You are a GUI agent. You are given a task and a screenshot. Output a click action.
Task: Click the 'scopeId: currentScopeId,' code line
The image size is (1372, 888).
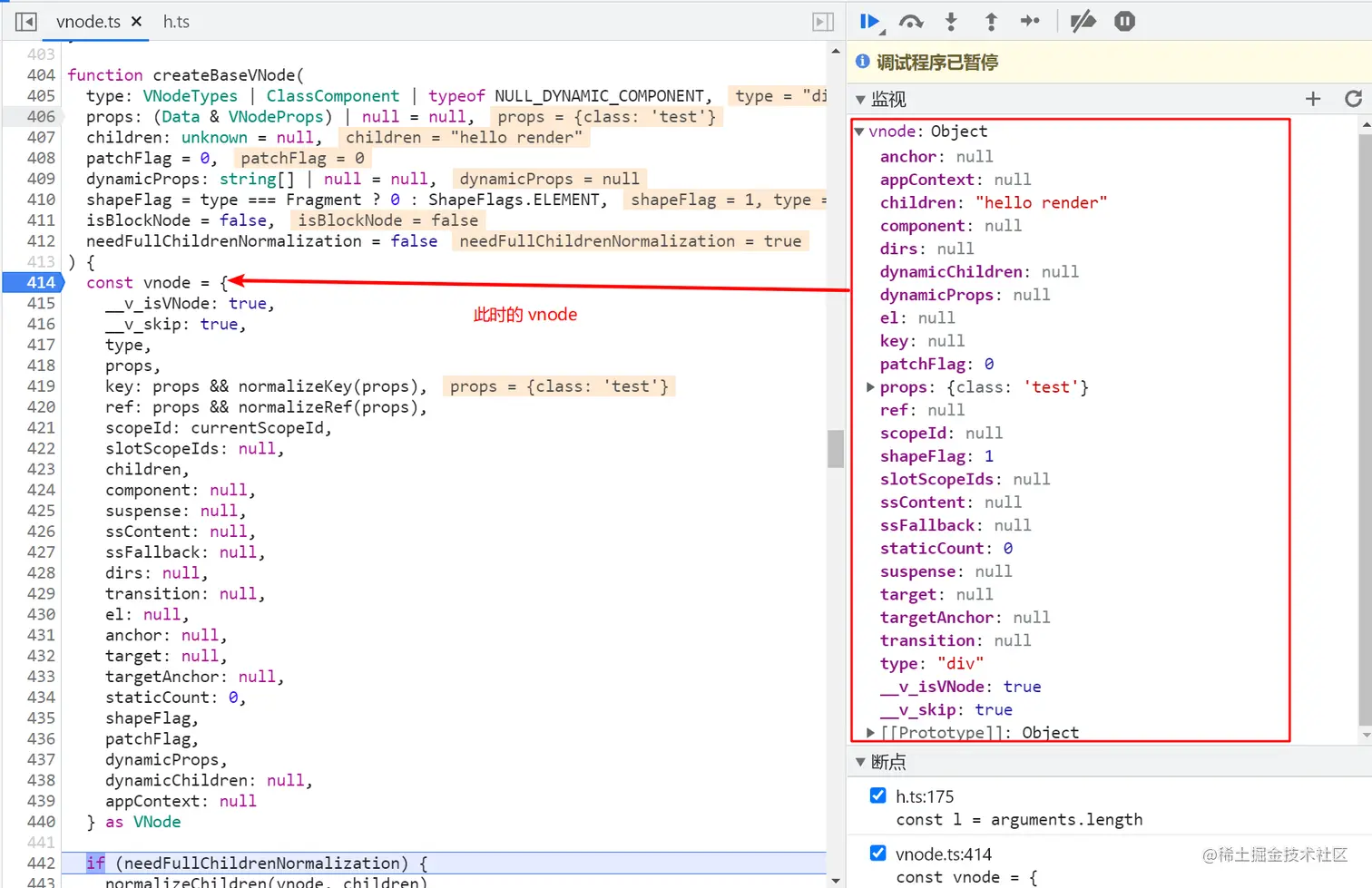pyautogui.click(x=219, y=428)
